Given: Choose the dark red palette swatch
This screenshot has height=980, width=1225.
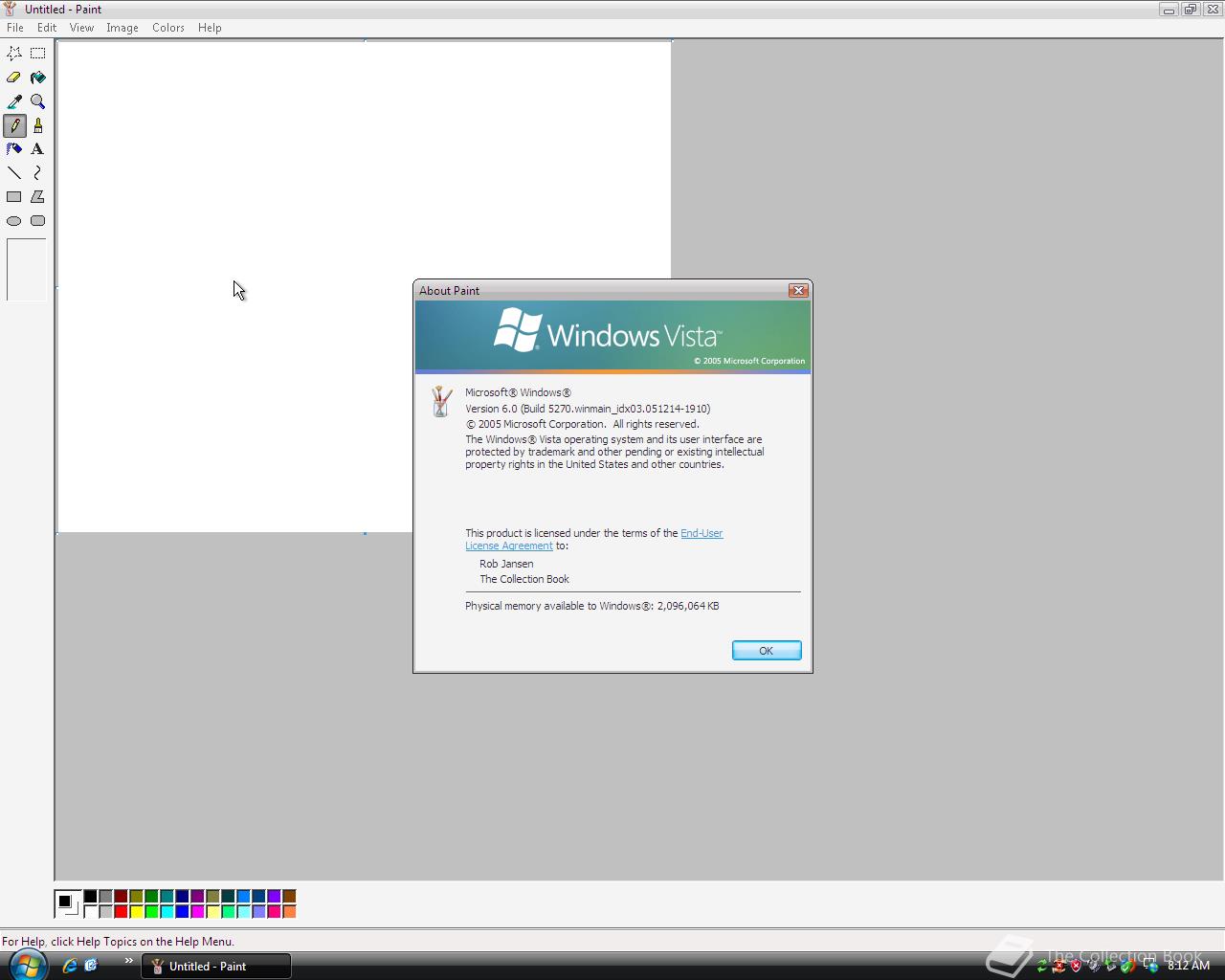Looking at the screenshot, I should tap(121, 897).
